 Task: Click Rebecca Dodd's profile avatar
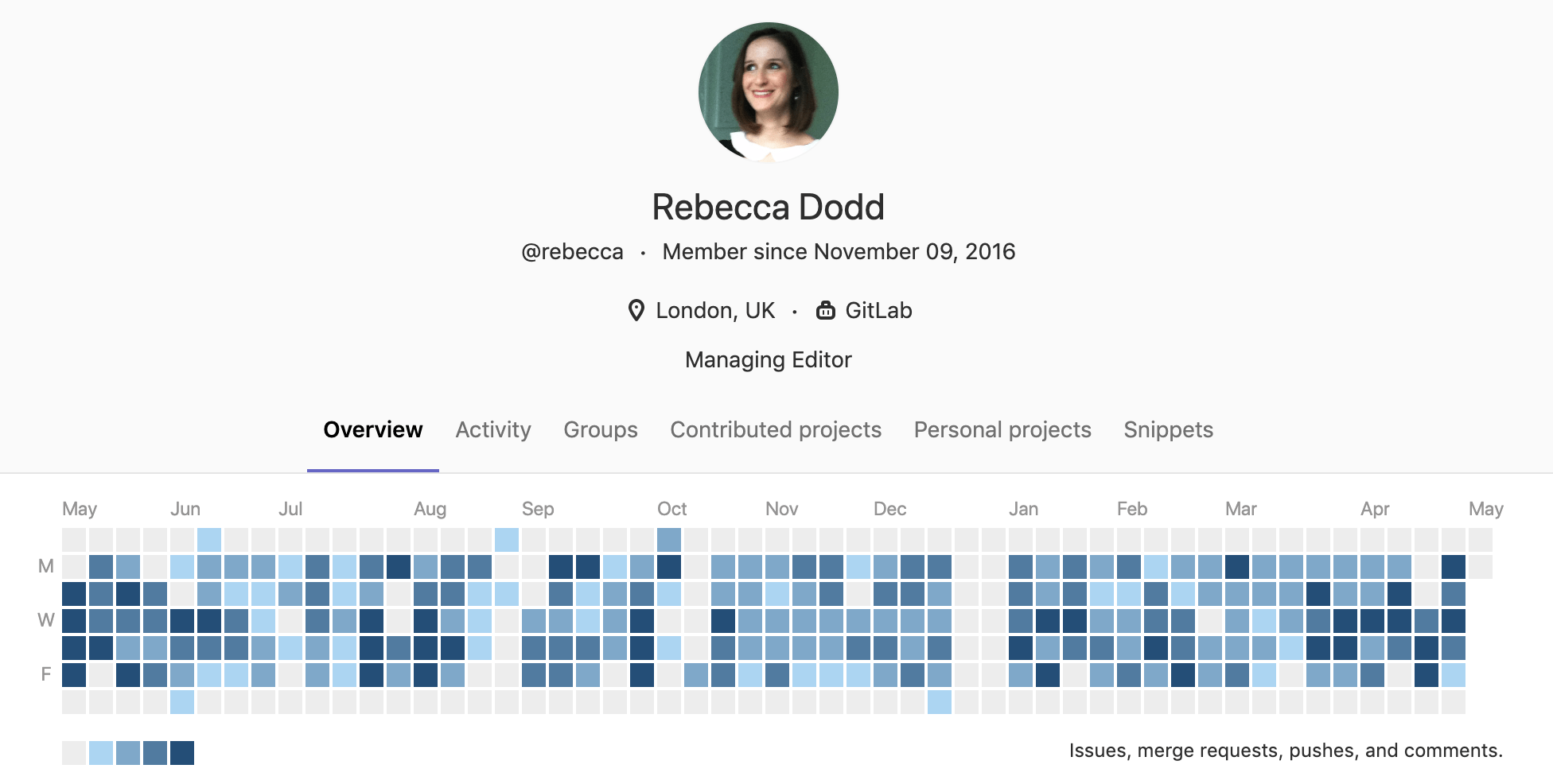(x=767, y=92)
